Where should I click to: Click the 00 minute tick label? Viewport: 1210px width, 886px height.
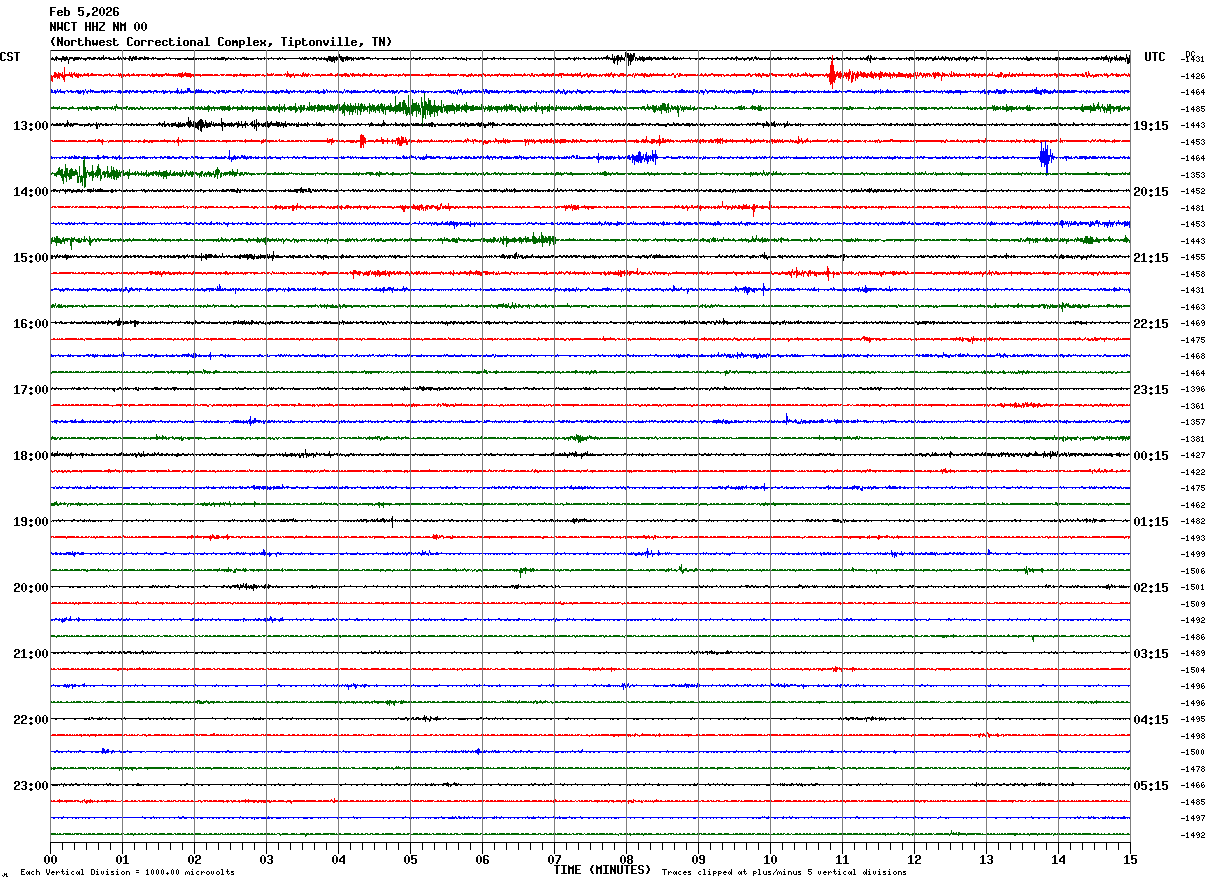click(x=50, y=859)
